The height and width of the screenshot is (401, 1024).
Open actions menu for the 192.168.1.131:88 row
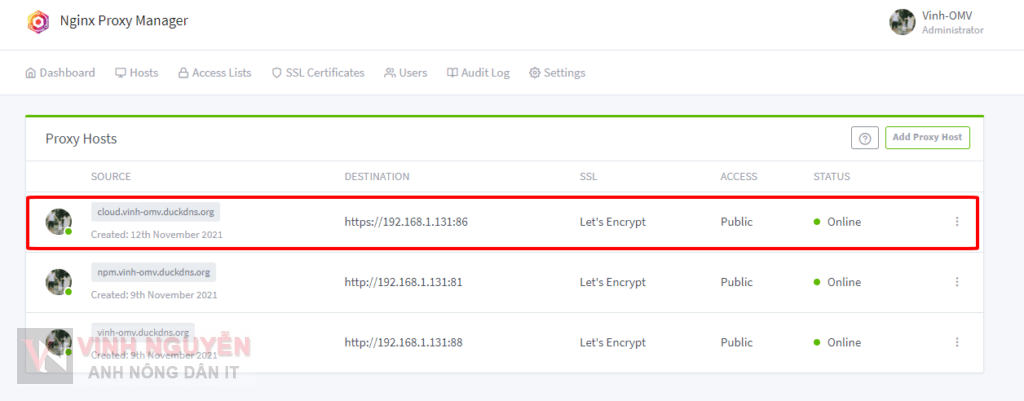pyautogui.click(x=957, y=342)
